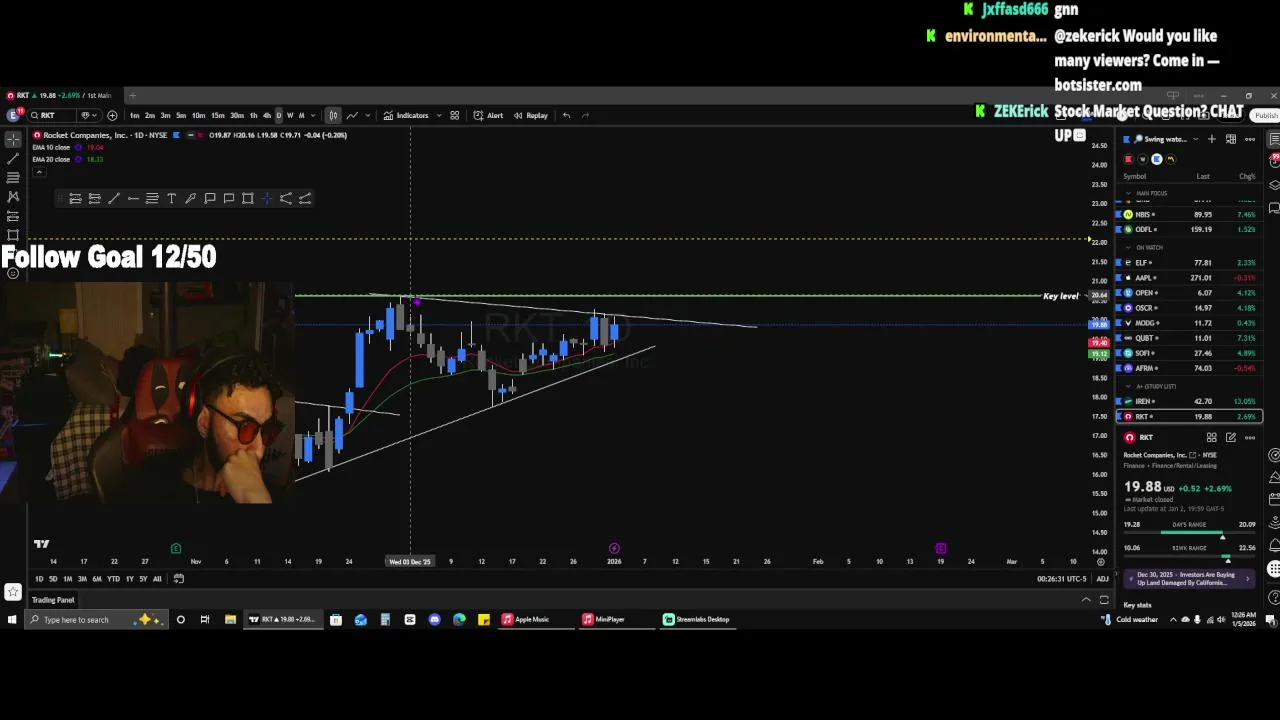This screenshot has height=720, width=1280.
Task: Switch to the RKT 1st Main tab
Action: 60,95
